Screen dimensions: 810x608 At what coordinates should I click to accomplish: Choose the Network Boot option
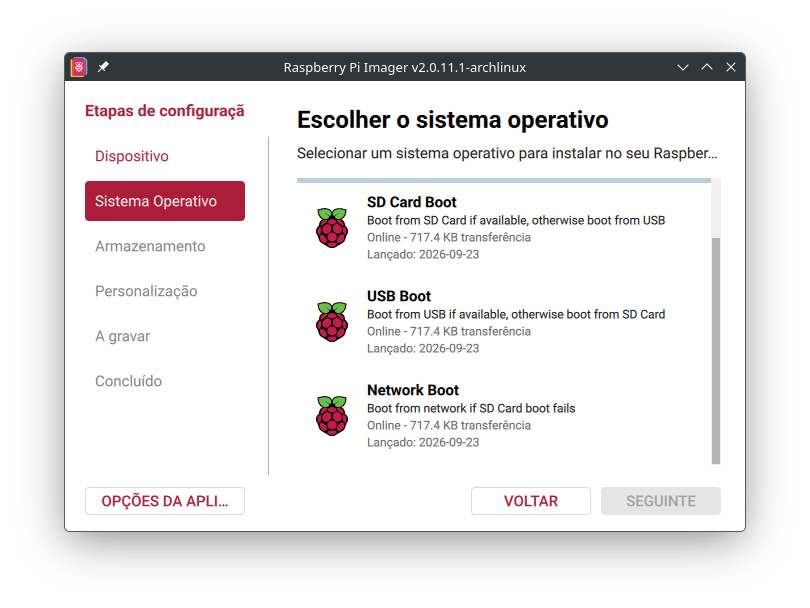(504, 416)
